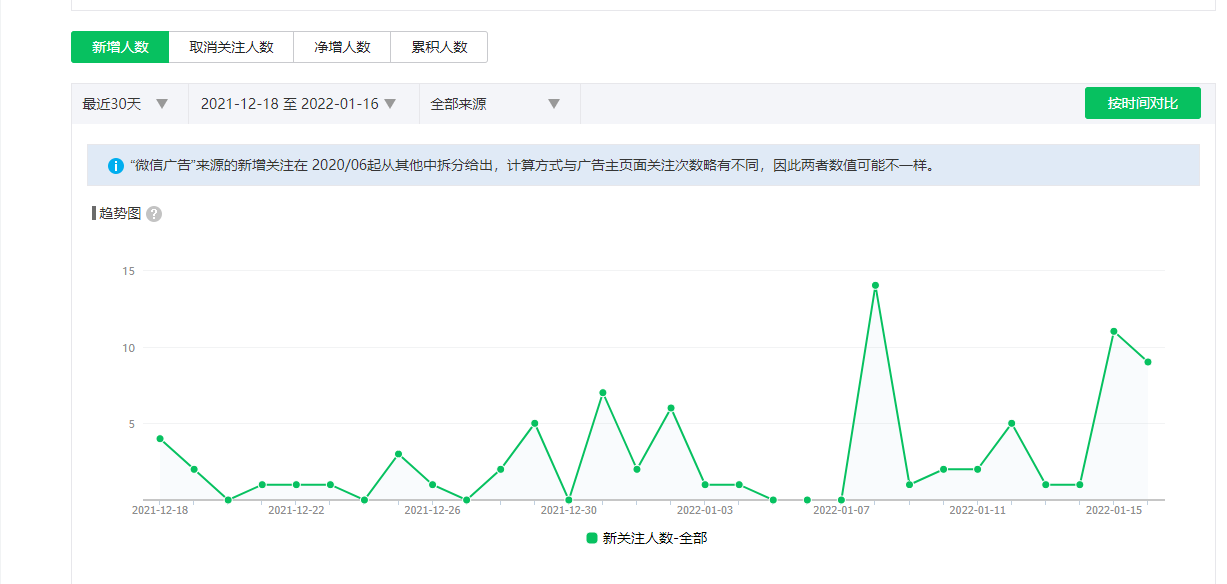Click the first data point on 2021-12-18
The image size is (1227, 584).
[160, 439]
